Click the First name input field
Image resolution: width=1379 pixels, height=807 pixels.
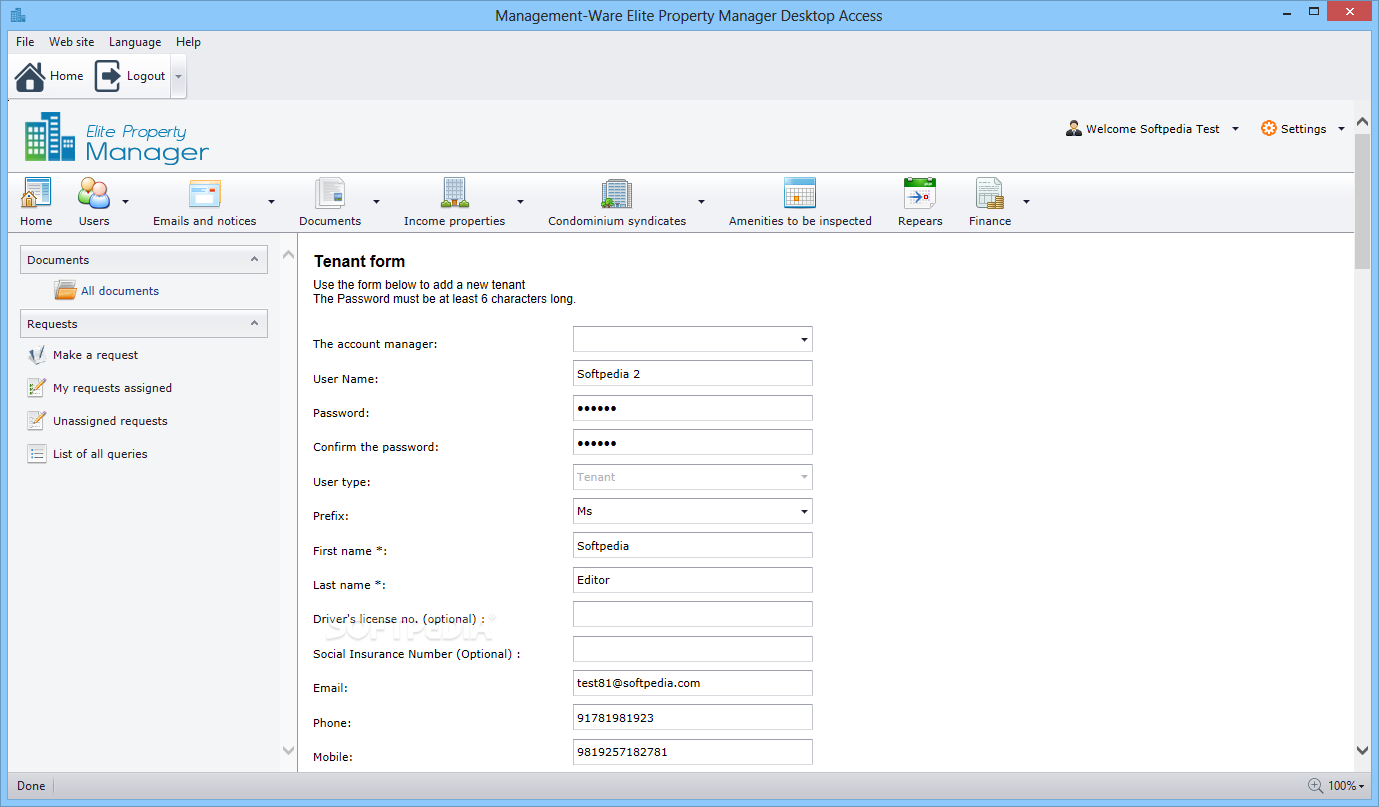(693, 545)
